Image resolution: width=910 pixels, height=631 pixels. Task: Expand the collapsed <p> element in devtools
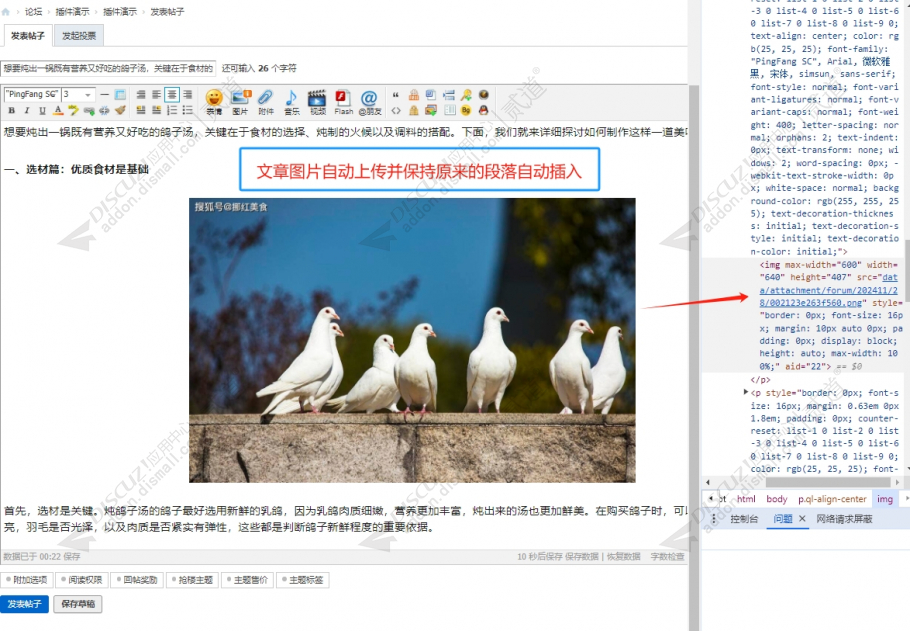coord(746,392)
